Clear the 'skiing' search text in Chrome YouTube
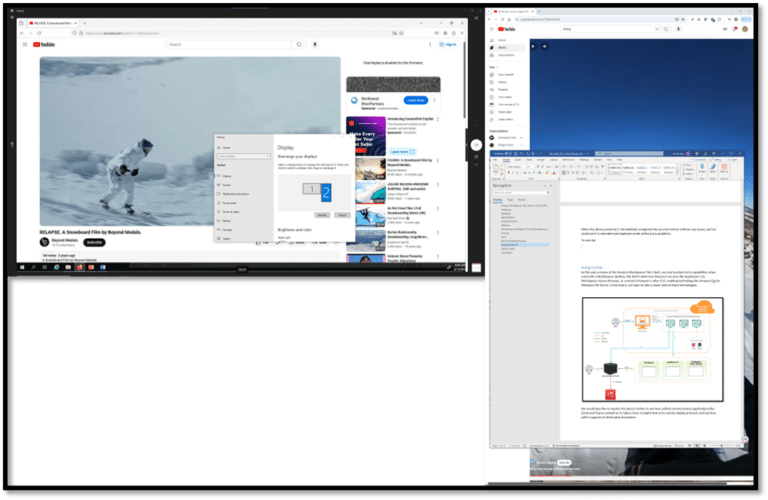The width and height of the screenshot is (768, 500). pos(657,29)
